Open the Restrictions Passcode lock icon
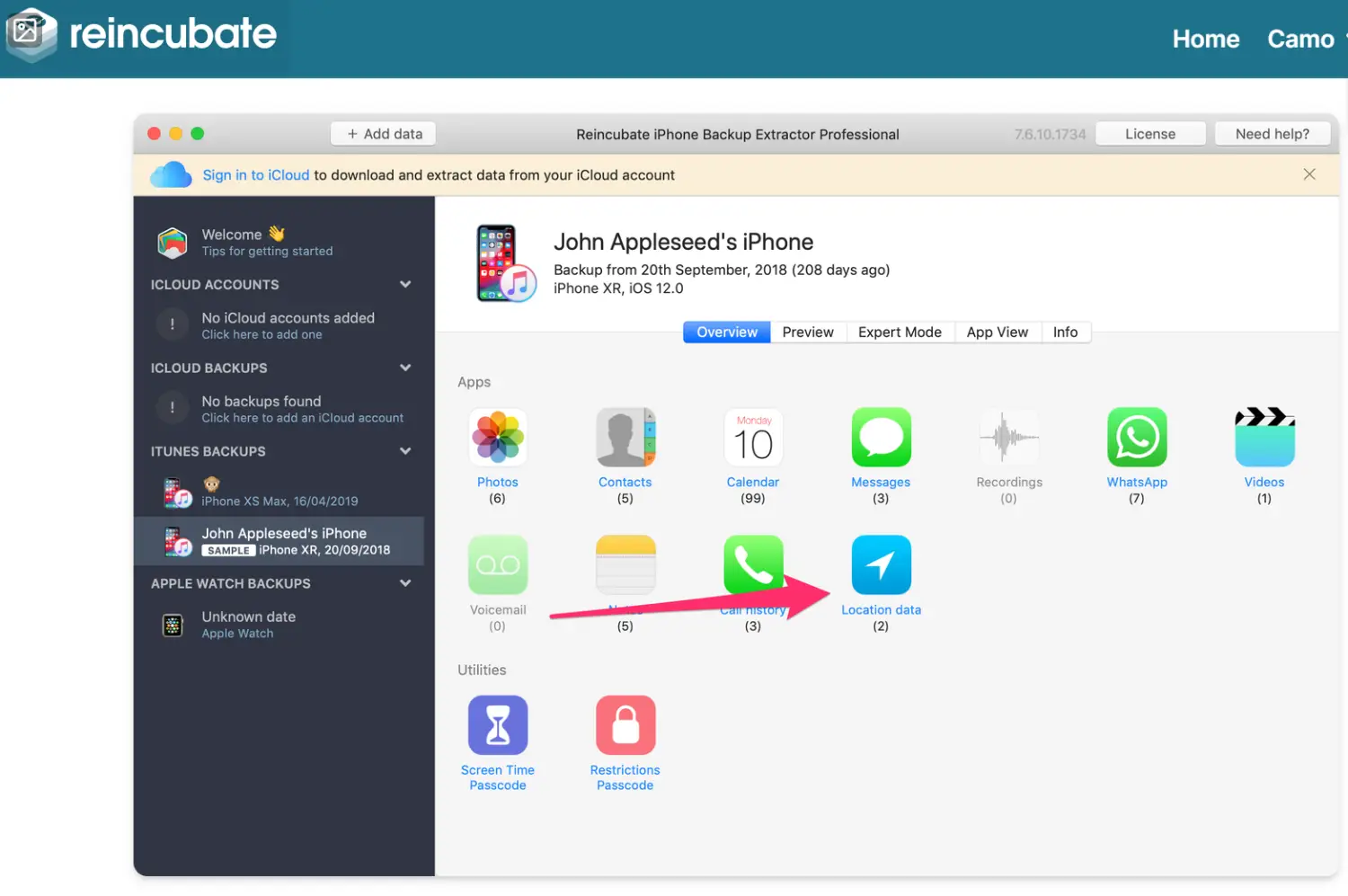1348x896 pixels. [625, 725]
